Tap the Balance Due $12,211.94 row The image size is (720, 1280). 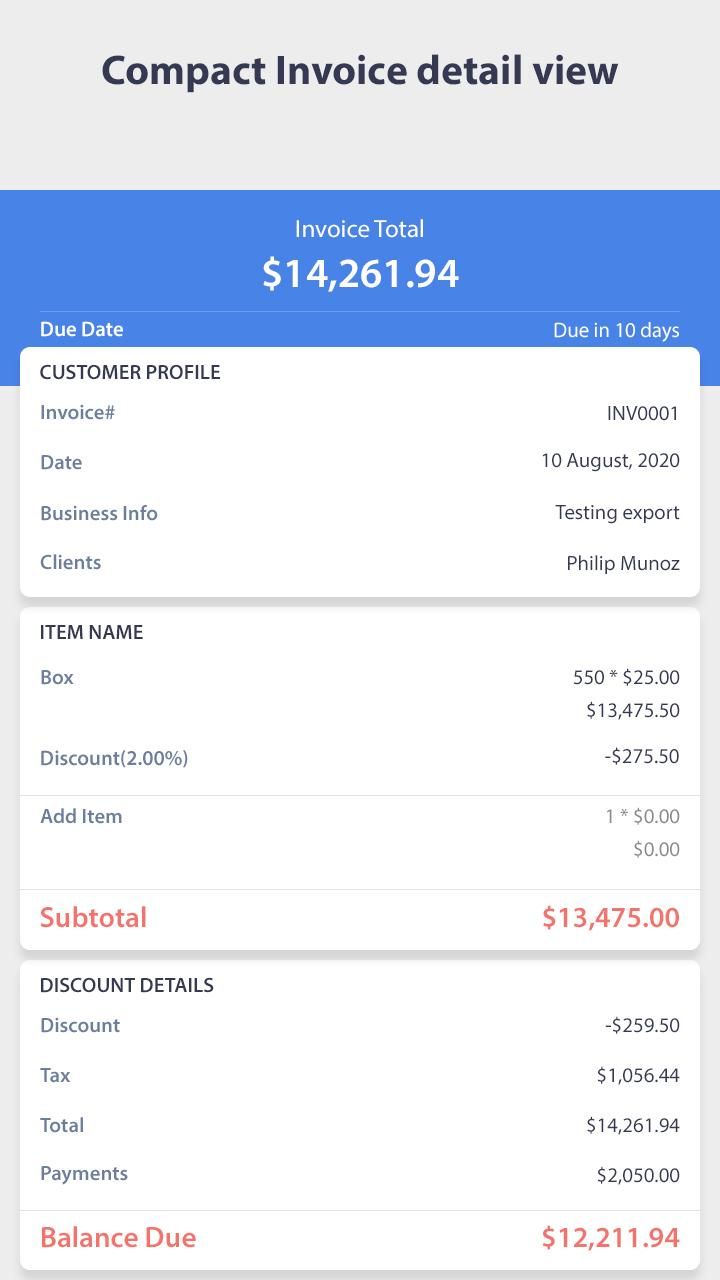tap(360, 1238)
